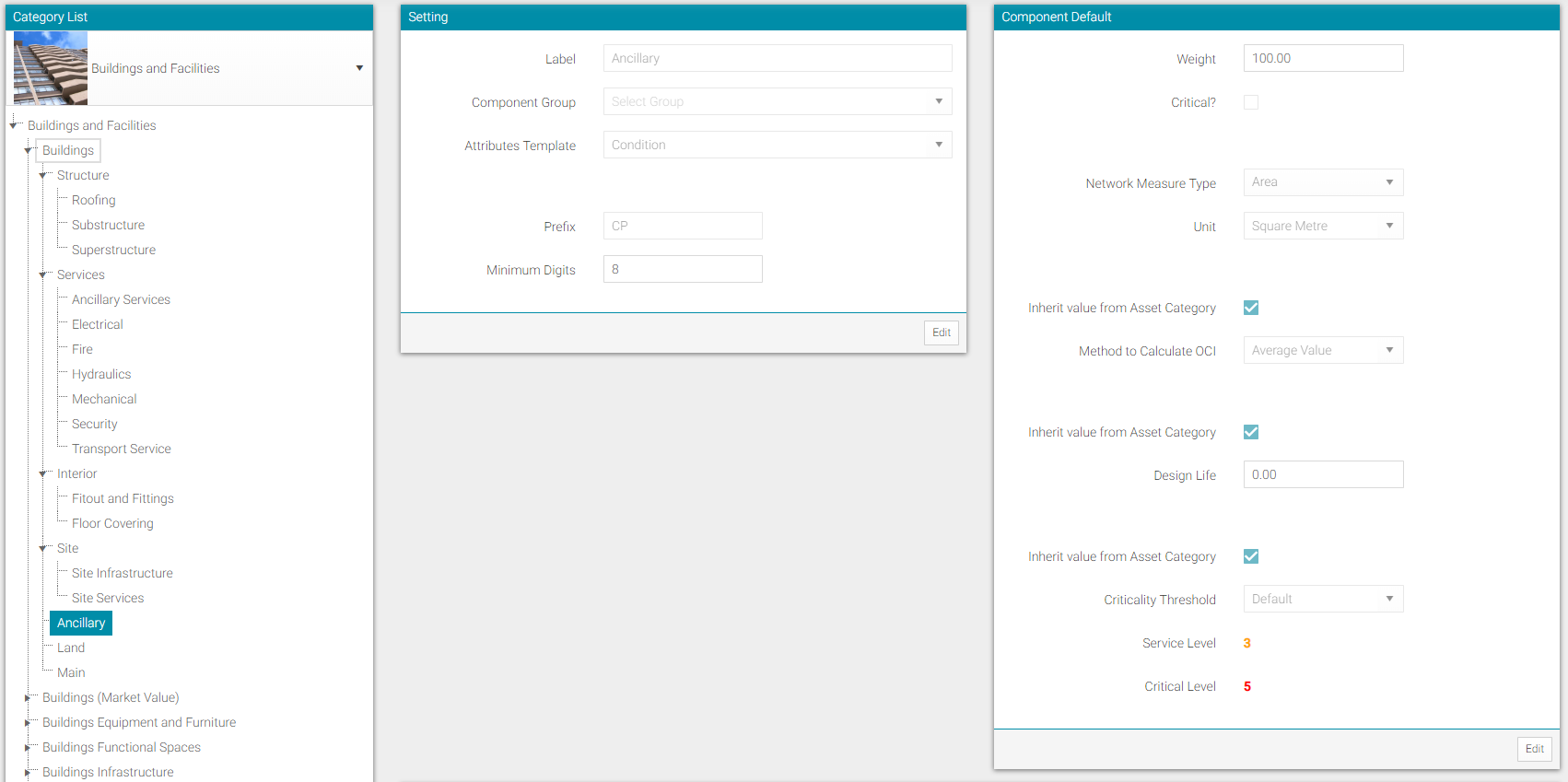Viewport: 1568px width, 782px height.
Task: Expand Buildings Infrastructure node arrow
Action: (28, 773)
